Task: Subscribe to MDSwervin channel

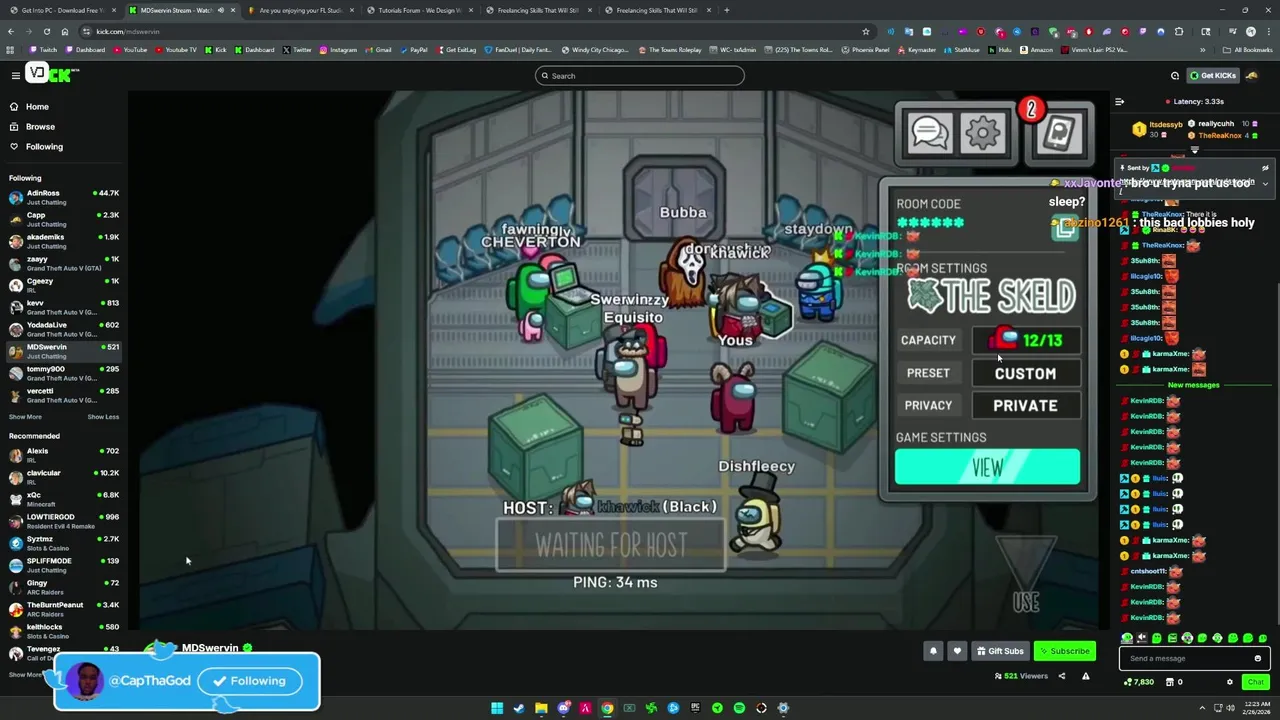Action: (1064, 651)
